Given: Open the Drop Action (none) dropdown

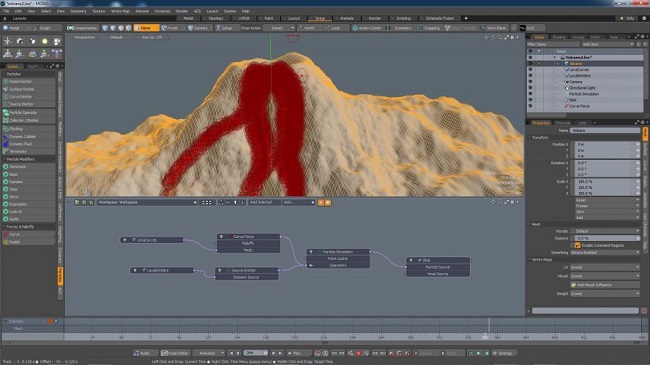Looking at the screenshot, I should (x=279, y=28).
